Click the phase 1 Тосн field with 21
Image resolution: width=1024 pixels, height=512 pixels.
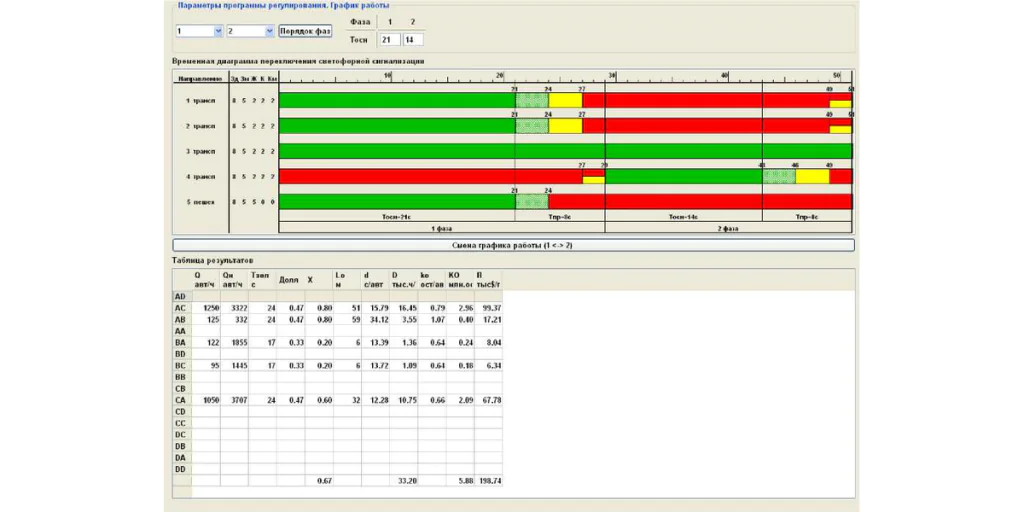[x=388, y=40]
